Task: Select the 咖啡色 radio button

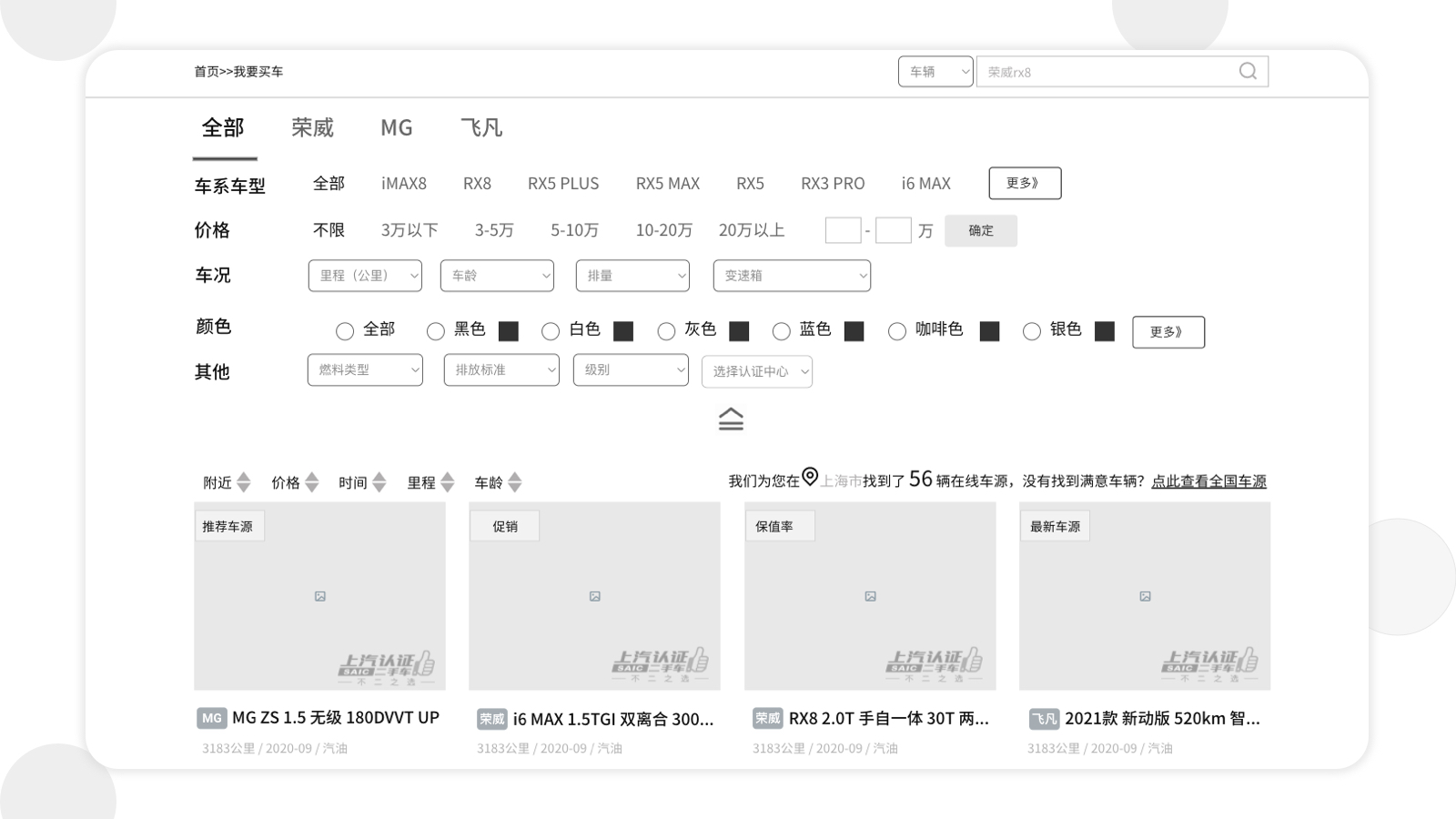Action: pyautogui.click(x=897, y=331)
